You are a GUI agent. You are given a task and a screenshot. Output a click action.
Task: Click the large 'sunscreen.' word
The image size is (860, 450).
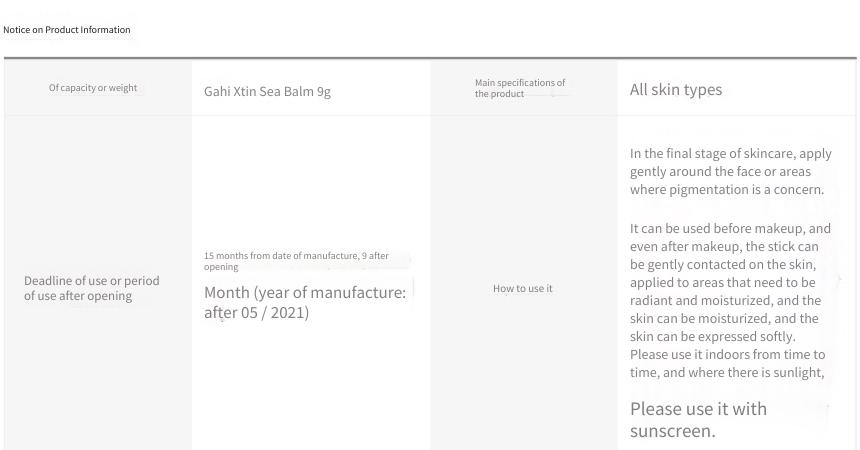tap(672, 431)
